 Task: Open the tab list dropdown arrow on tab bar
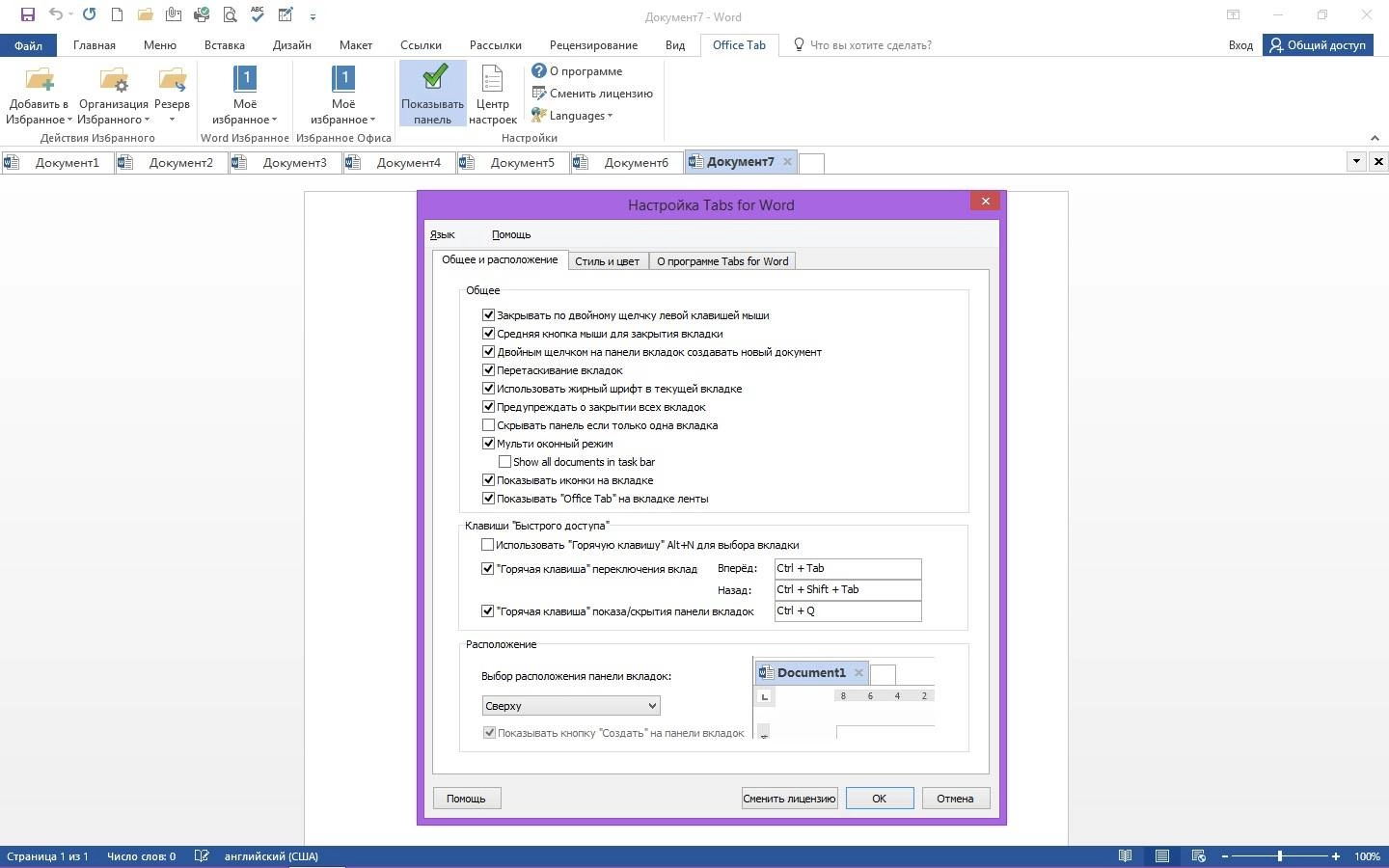click(1356, 161)
